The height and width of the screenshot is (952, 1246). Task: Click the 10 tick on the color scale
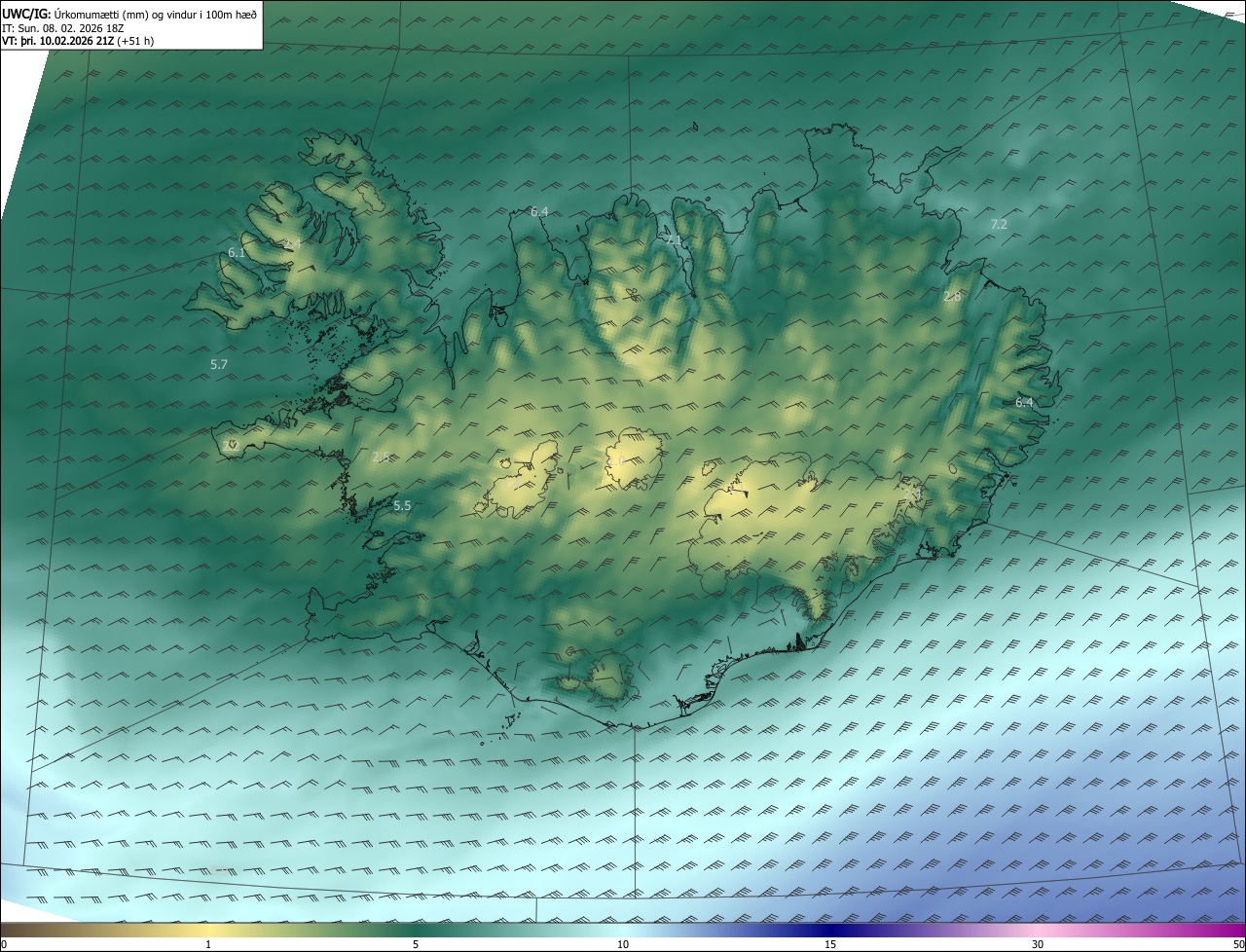tap(623, 944)
